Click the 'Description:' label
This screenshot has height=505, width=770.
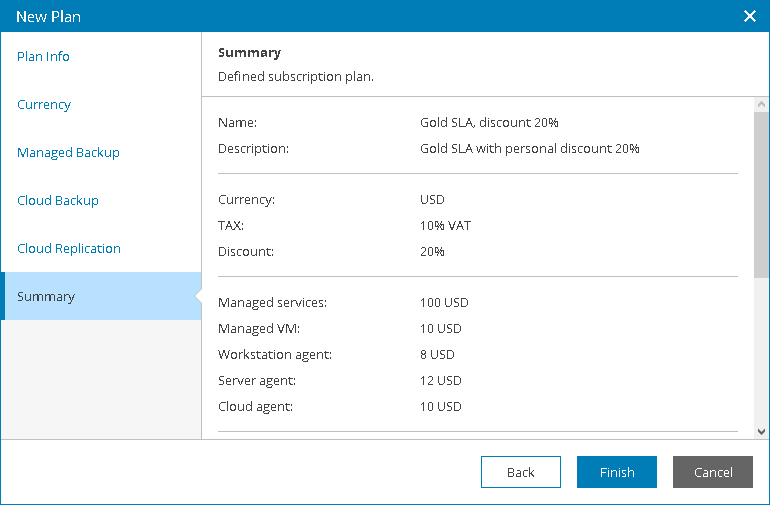pos(253,148)
